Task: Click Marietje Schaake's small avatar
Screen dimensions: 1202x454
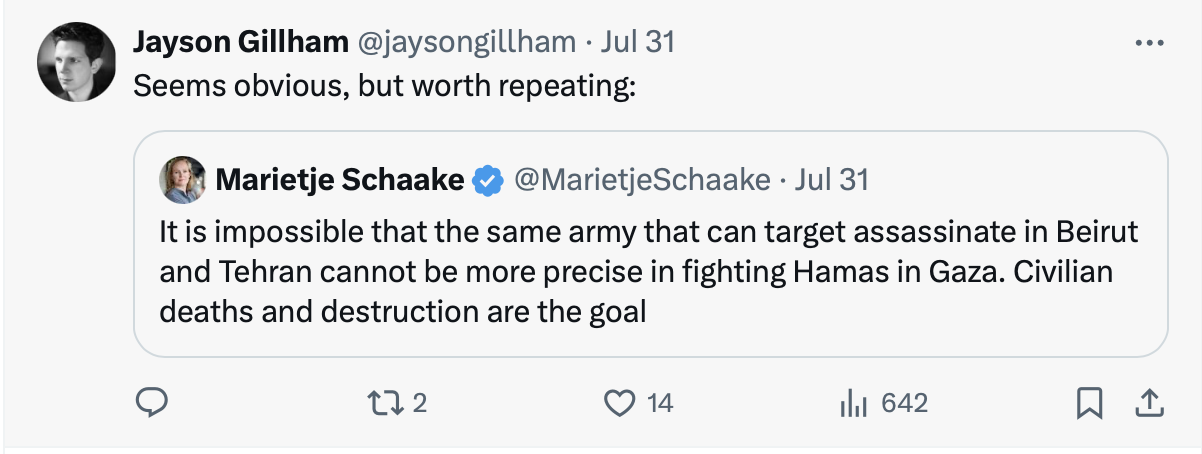Action: 183,180
